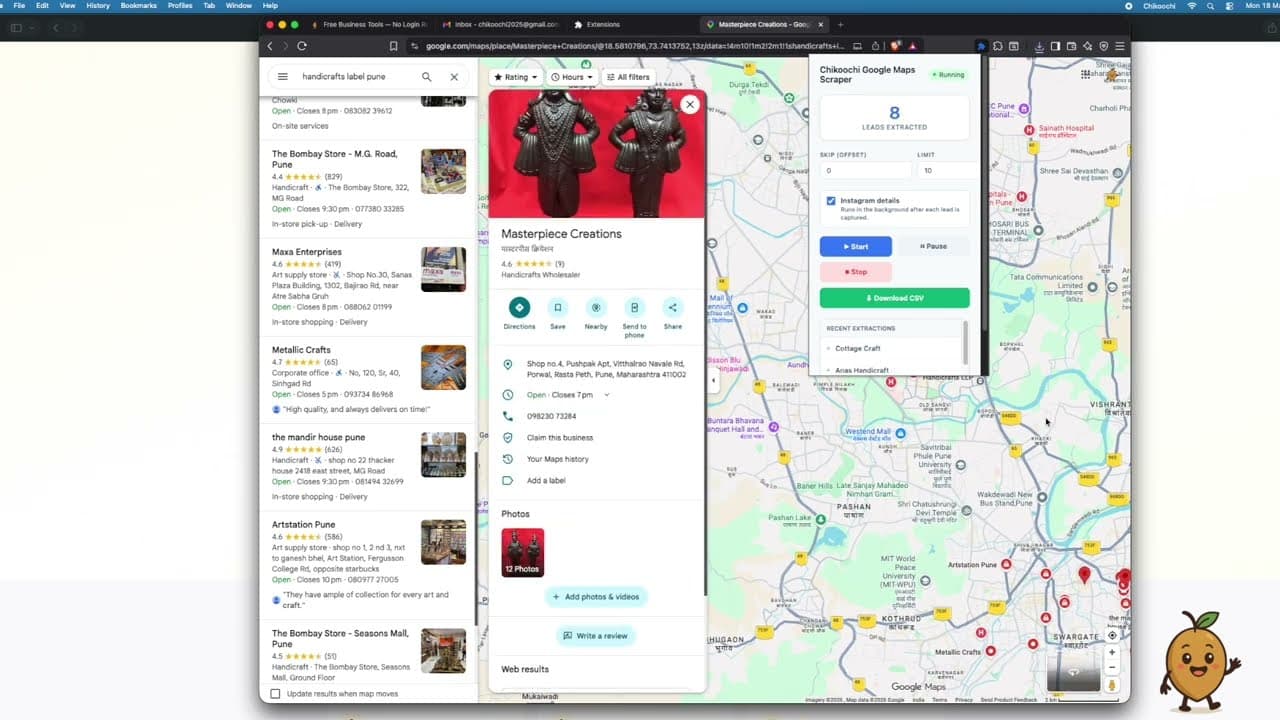Open Your Maps history
Screen dimensions: 1280x720
coord(558,459)
